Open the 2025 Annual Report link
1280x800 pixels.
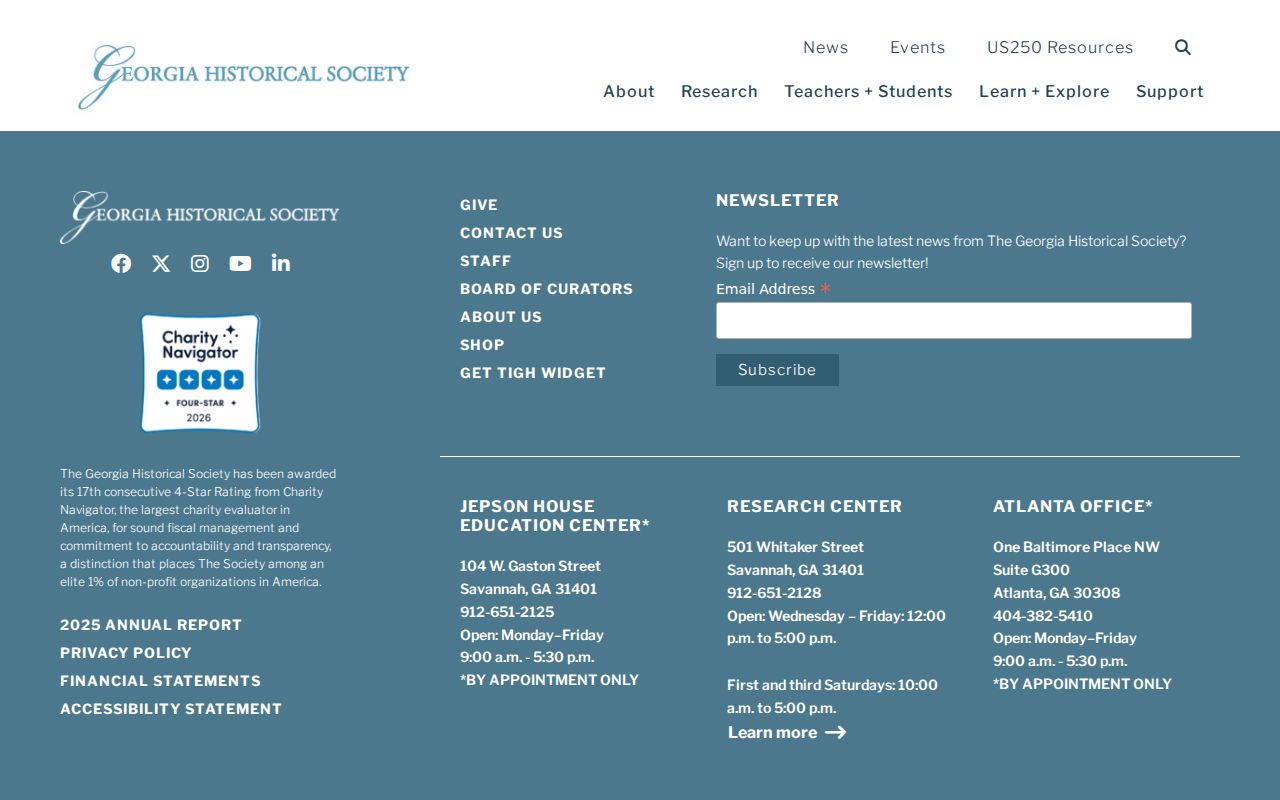click(151, 625)
